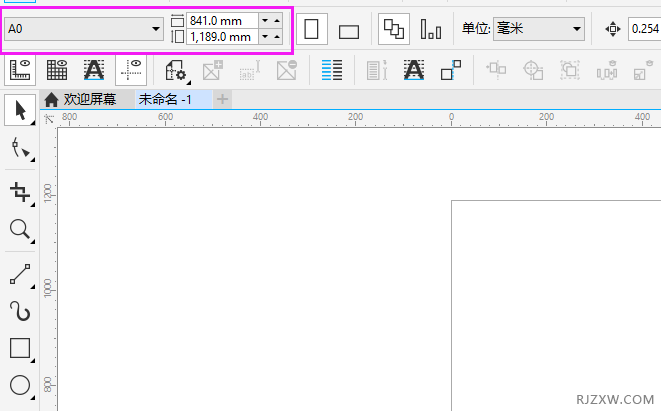Select the Artistic media curve tool
661x411 pixels.
coord(20,312)
